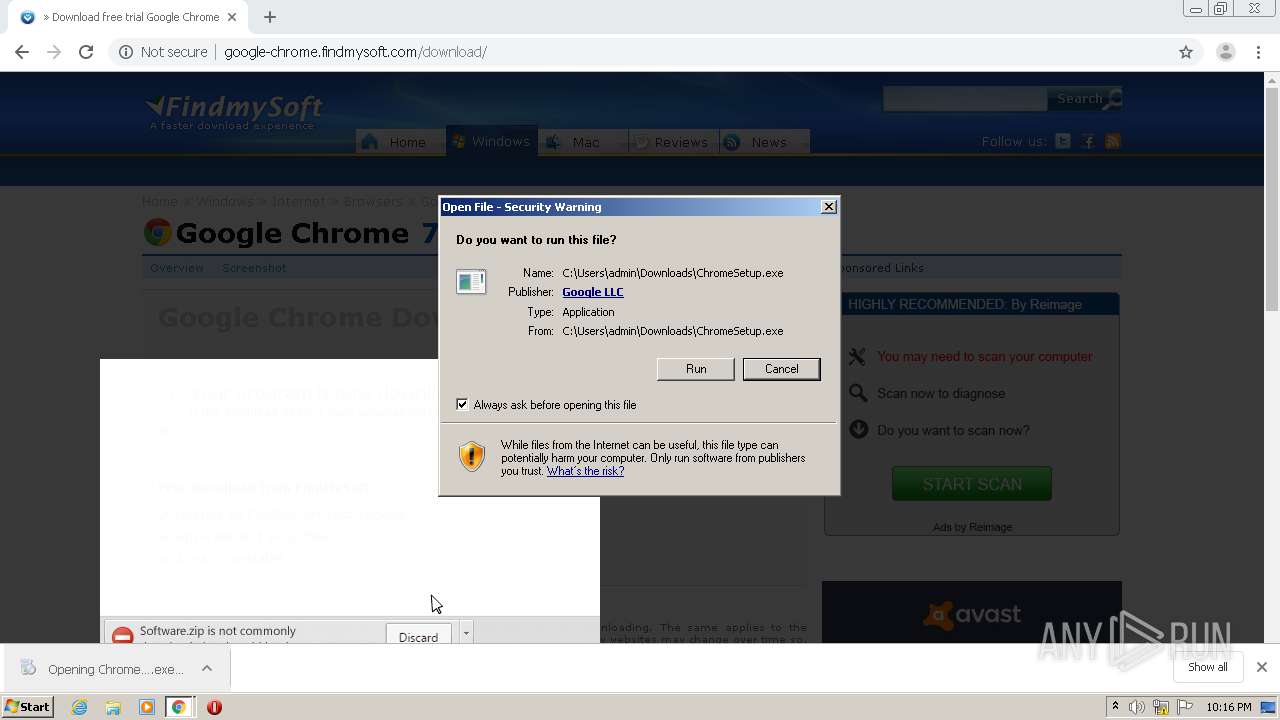The height and width of the screenshot is (720, 1280).
Task: Click the shield warning icon in dialog
Action: click(x=471, y=456)
